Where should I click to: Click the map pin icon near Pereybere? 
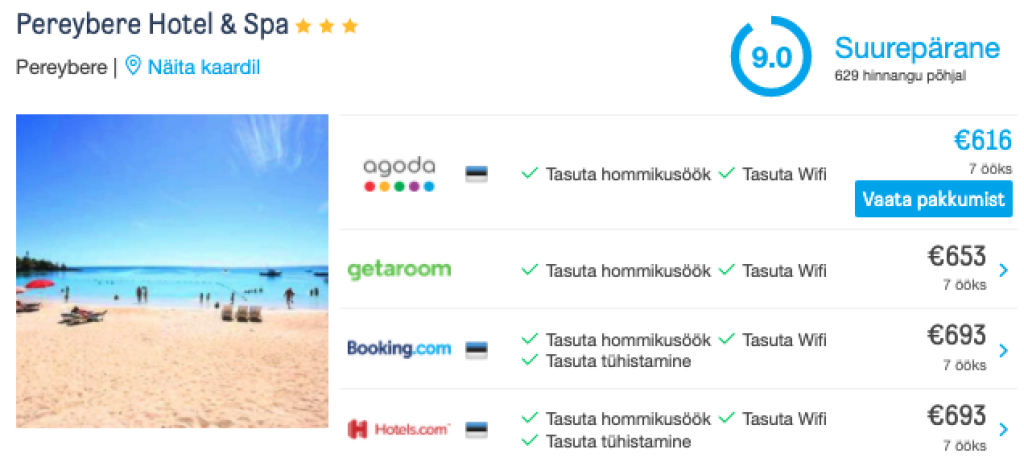pyautogui.click(x=133, y=67)
